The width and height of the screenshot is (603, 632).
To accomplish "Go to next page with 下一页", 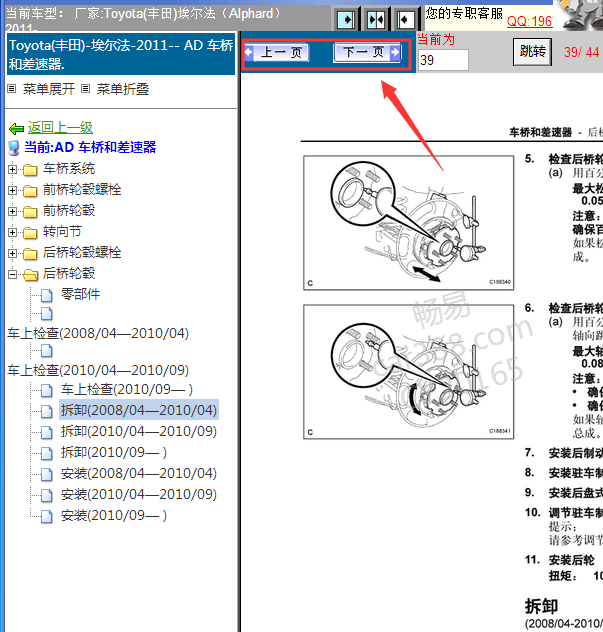I will (x=367, y=52).
